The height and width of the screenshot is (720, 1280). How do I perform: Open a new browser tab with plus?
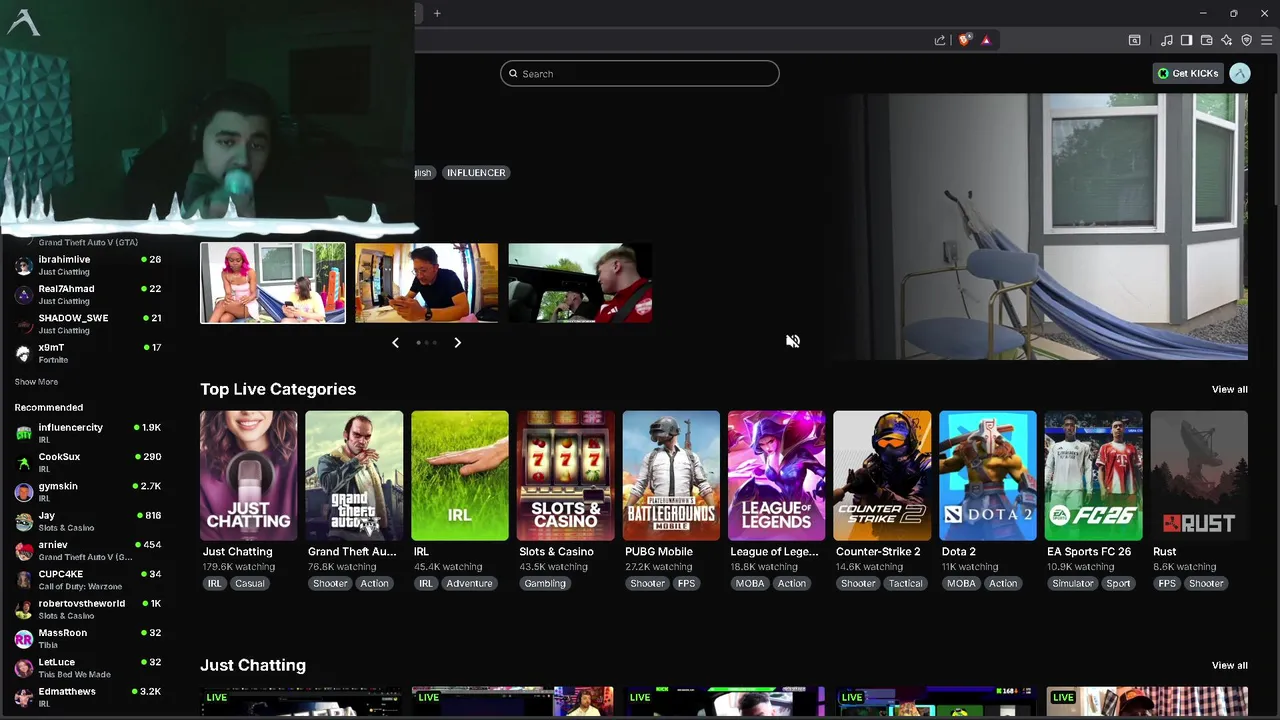[437, 13]
